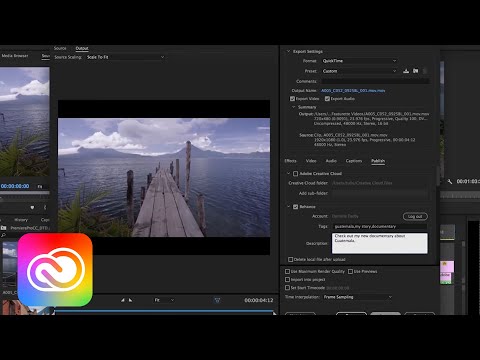Click the Behance Tags input field
The height and width of the screenshot is (360, 480).
(x=380, y=226)
